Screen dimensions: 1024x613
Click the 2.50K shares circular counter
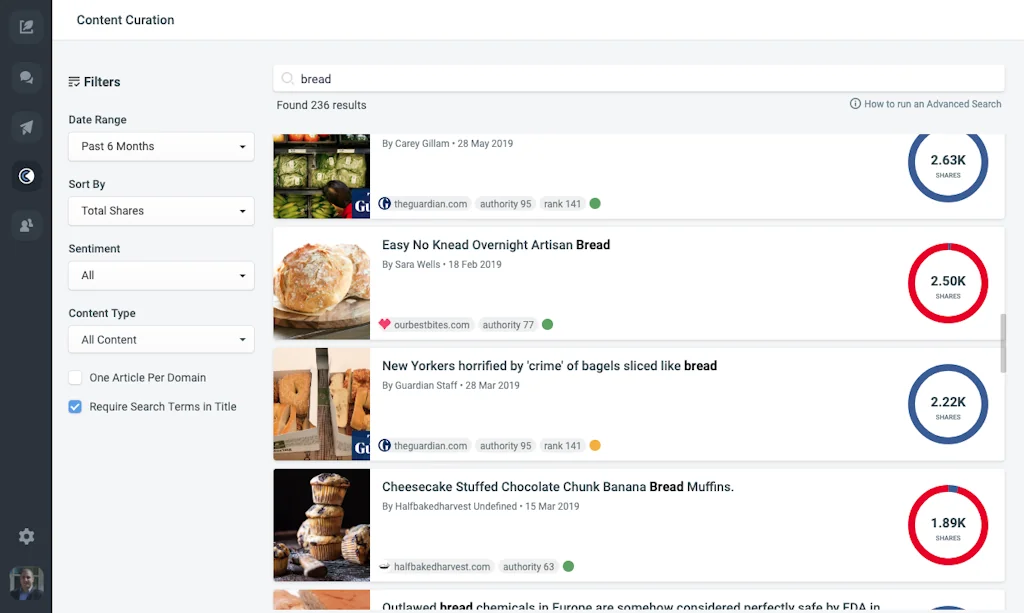point(947,283)
